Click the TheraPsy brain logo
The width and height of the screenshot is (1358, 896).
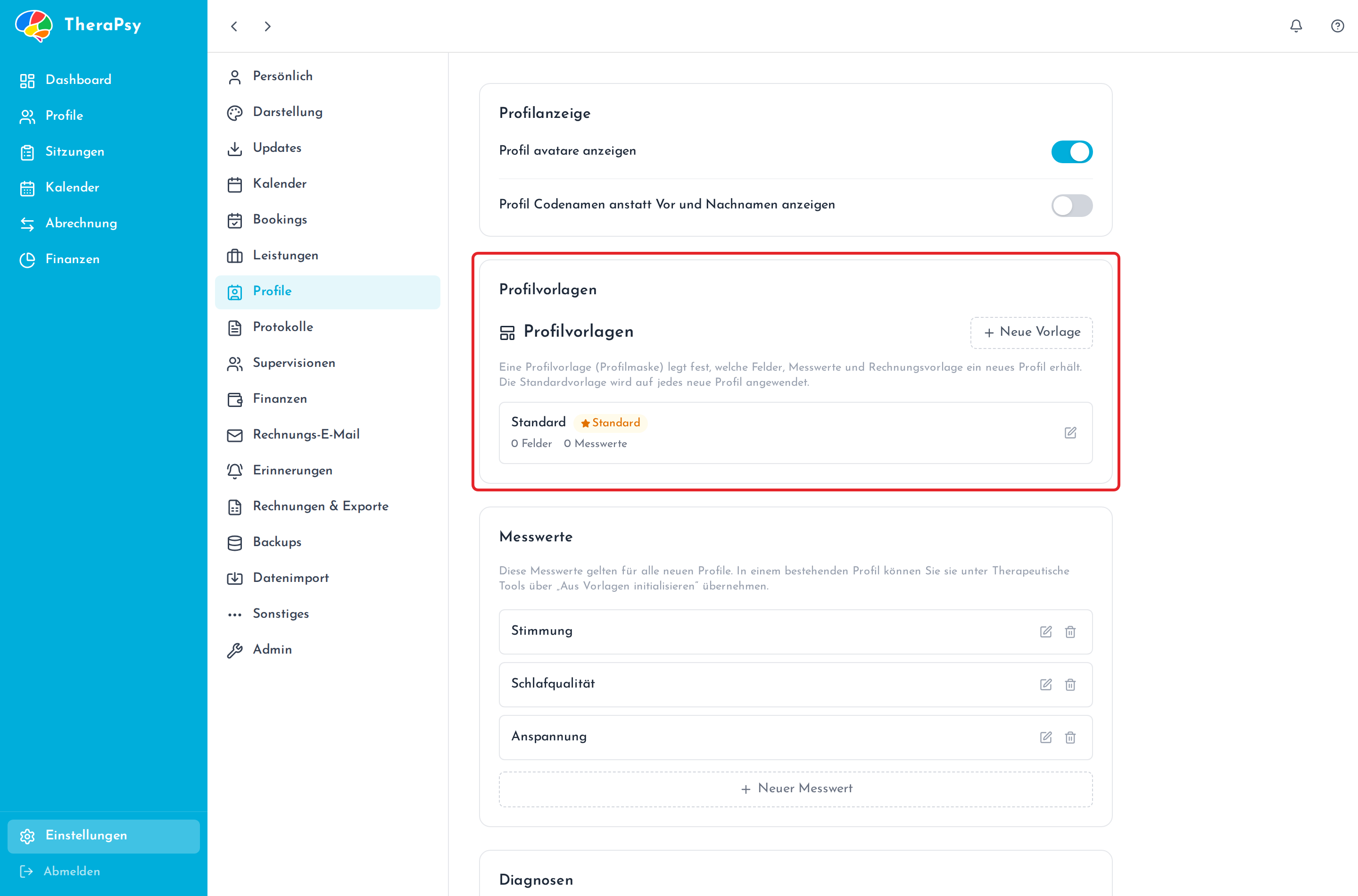pyautogui.click(x=33, y=25)
